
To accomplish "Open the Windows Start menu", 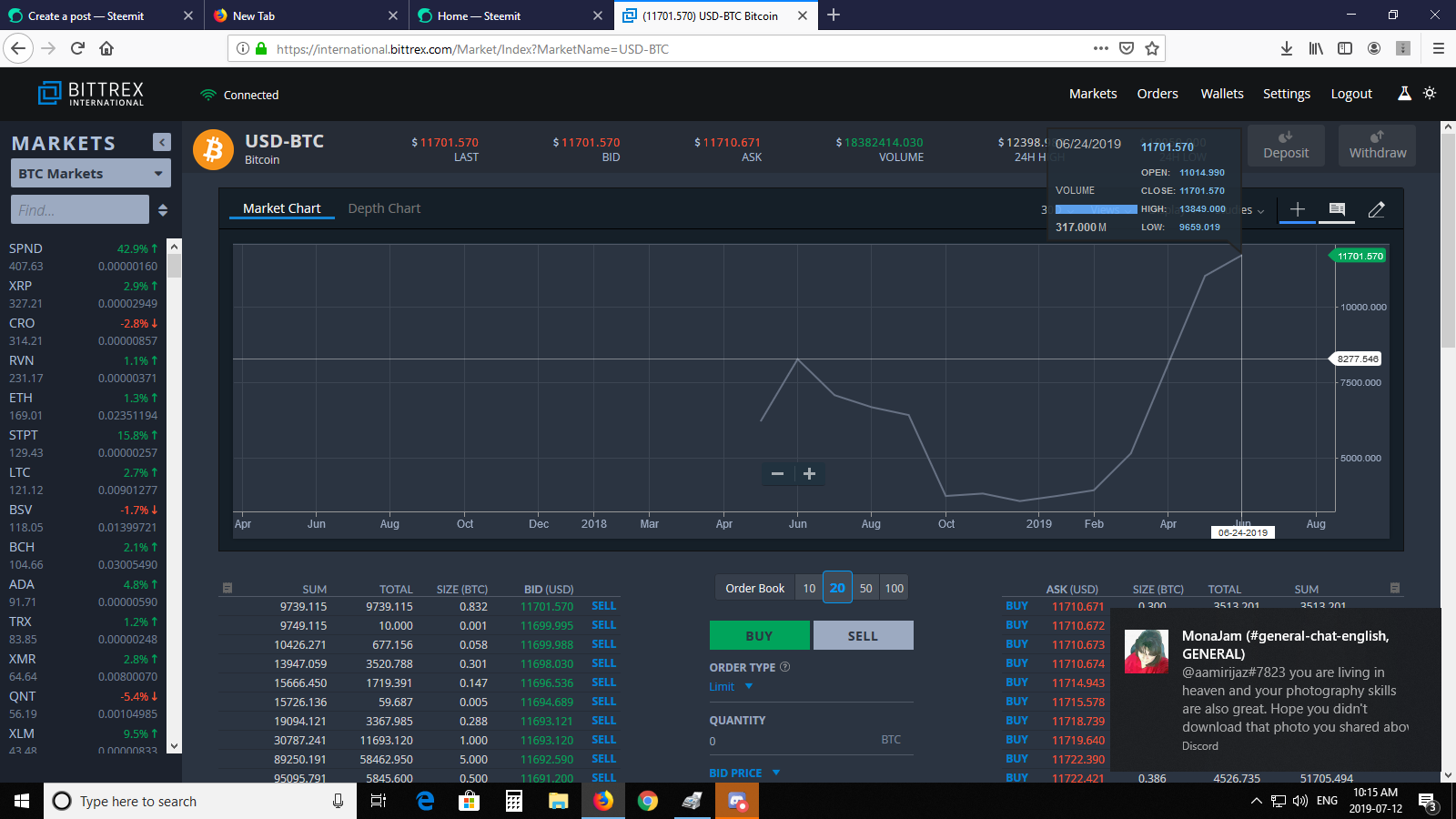I will (22, 801).
